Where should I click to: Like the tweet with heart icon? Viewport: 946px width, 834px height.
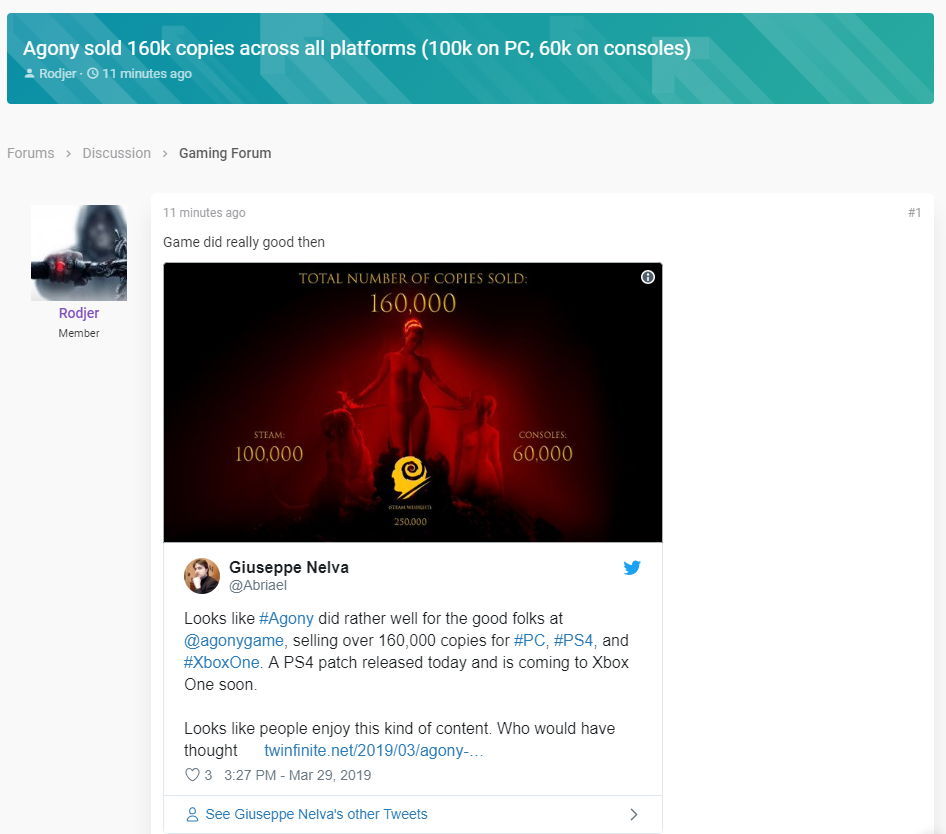[192, 775]
